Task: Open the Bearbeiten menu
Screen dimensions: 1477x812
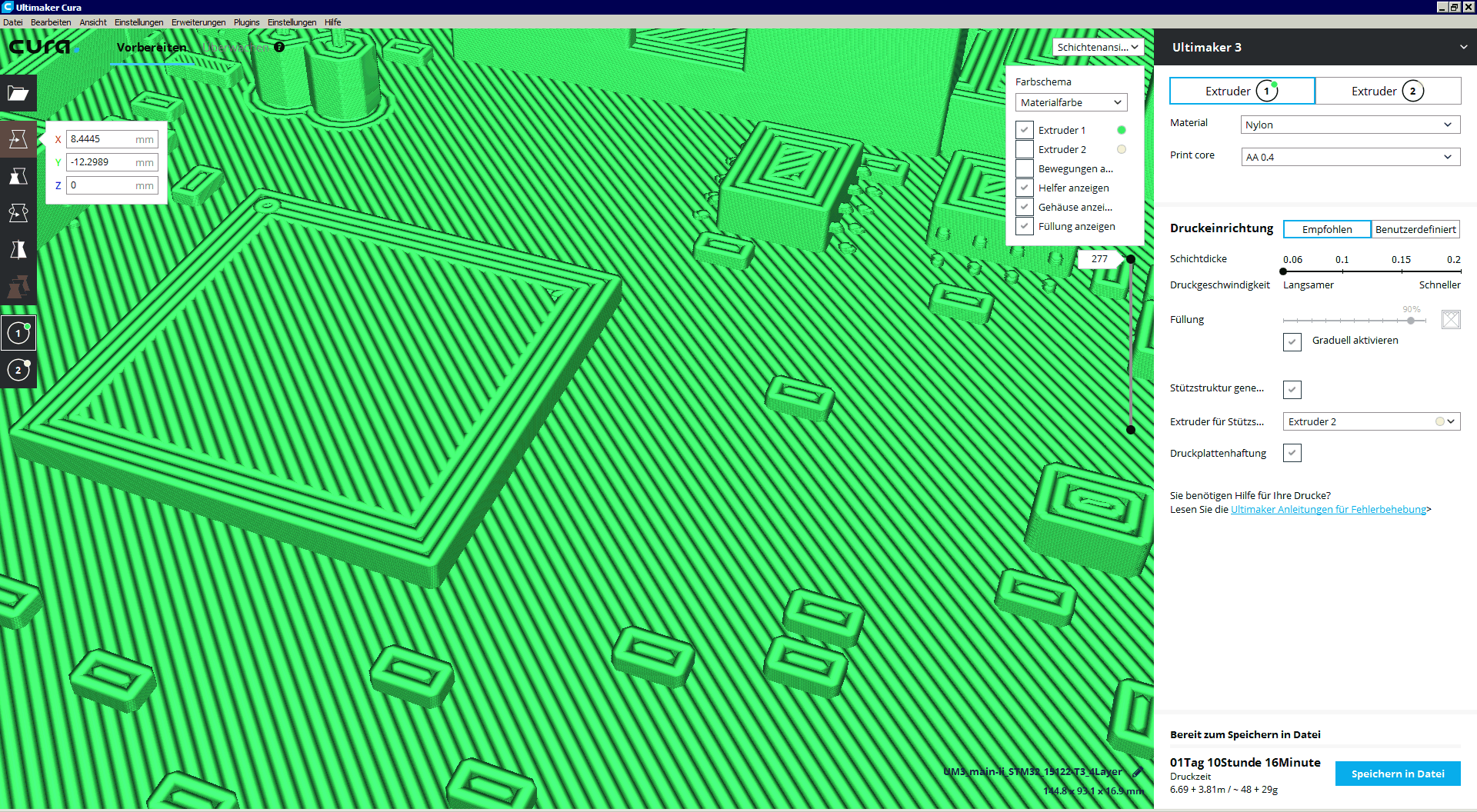Action: coord(51,22)
